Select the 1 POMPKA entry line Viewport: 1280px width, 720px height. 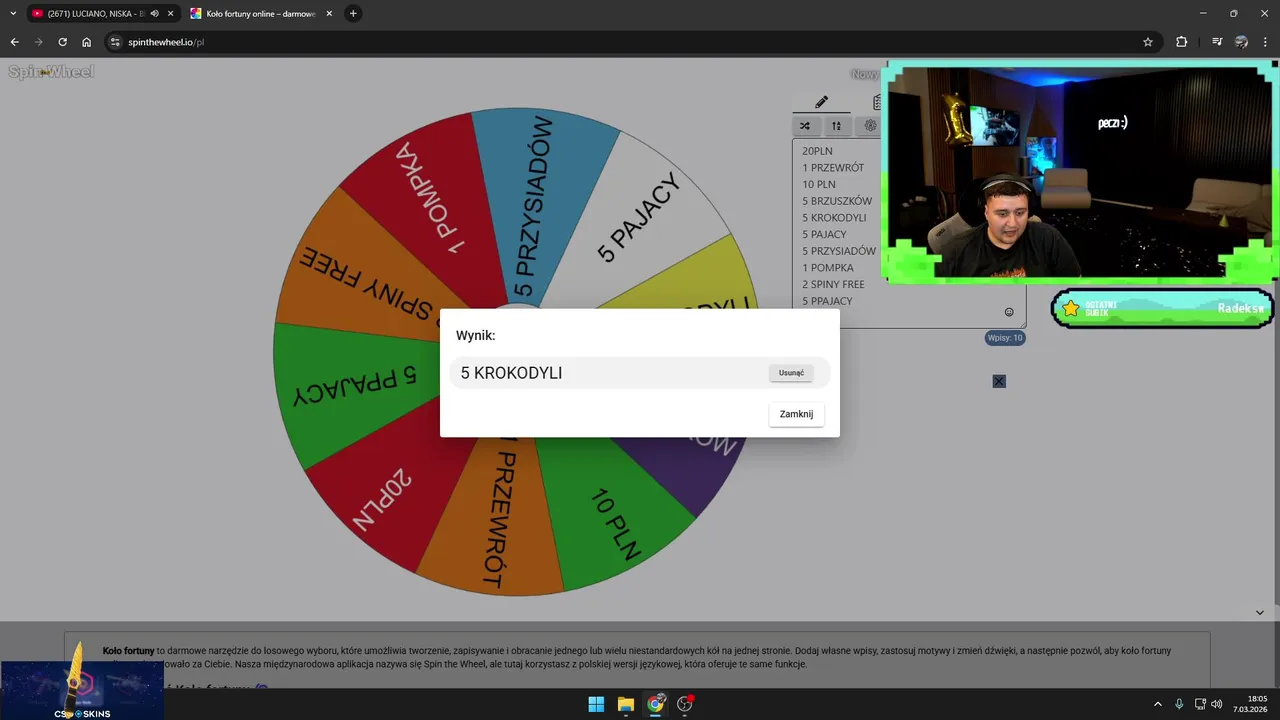(x=828, y=268)
